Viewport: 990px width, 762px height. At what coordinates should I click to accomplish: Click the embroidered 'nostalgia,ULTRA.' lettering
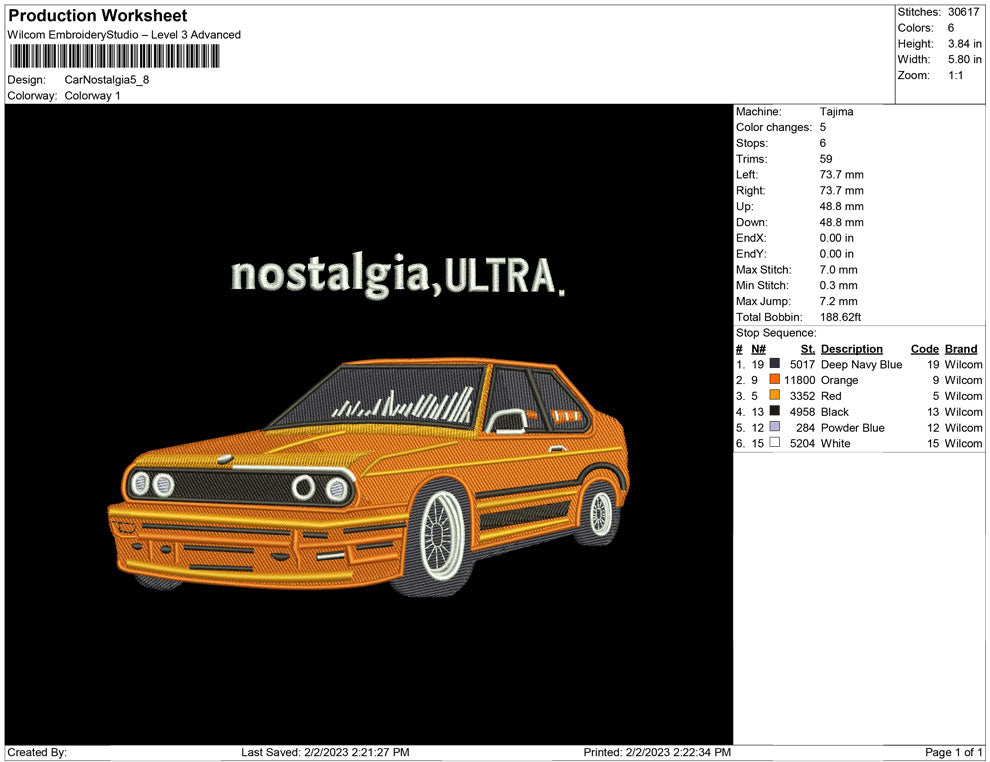click(x=396, y=275)
